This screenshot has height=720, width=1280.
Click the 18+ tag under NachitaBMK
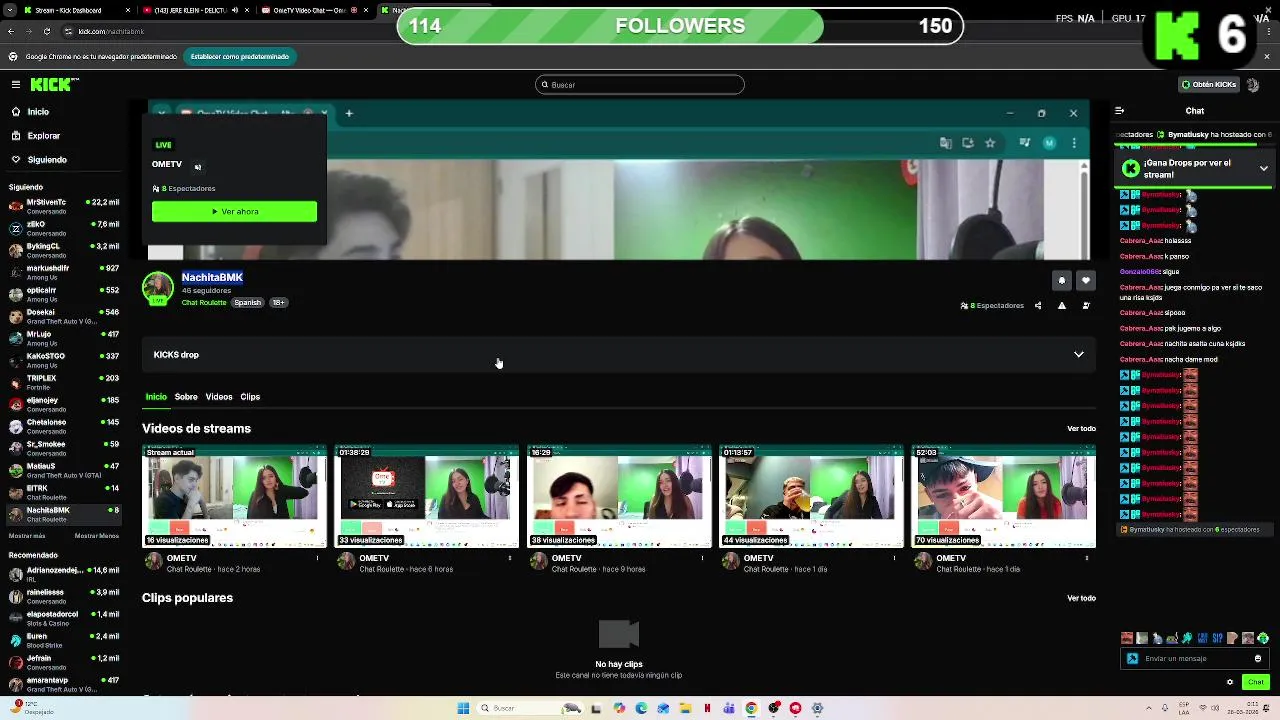pos(278,303)
